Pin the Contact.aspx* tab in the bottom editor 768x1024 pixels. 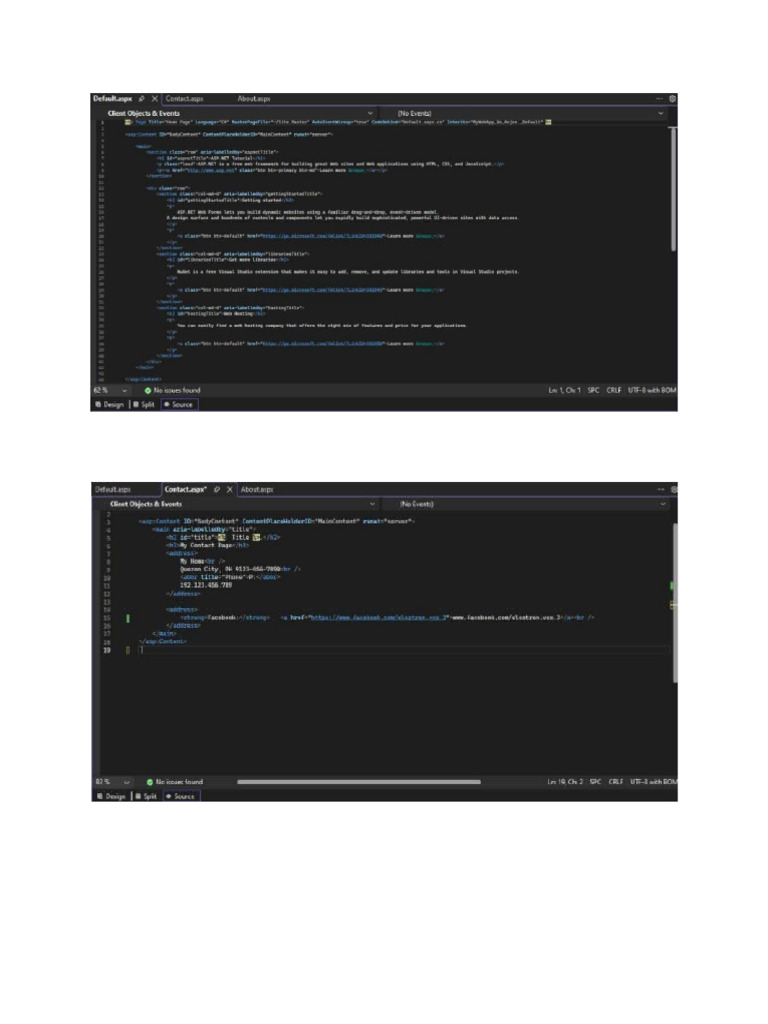tap(217, 489)
